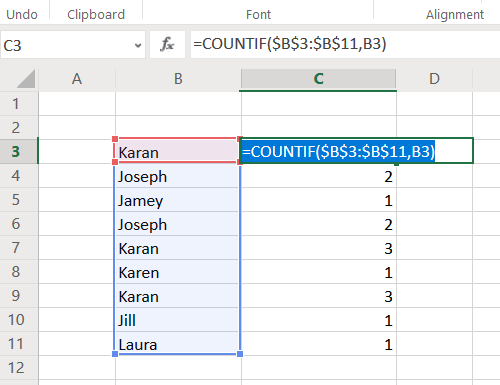Viewport: 500px width, 385px height.
Task: Click cell B7 containing Karan
Action: coord(178,248)
